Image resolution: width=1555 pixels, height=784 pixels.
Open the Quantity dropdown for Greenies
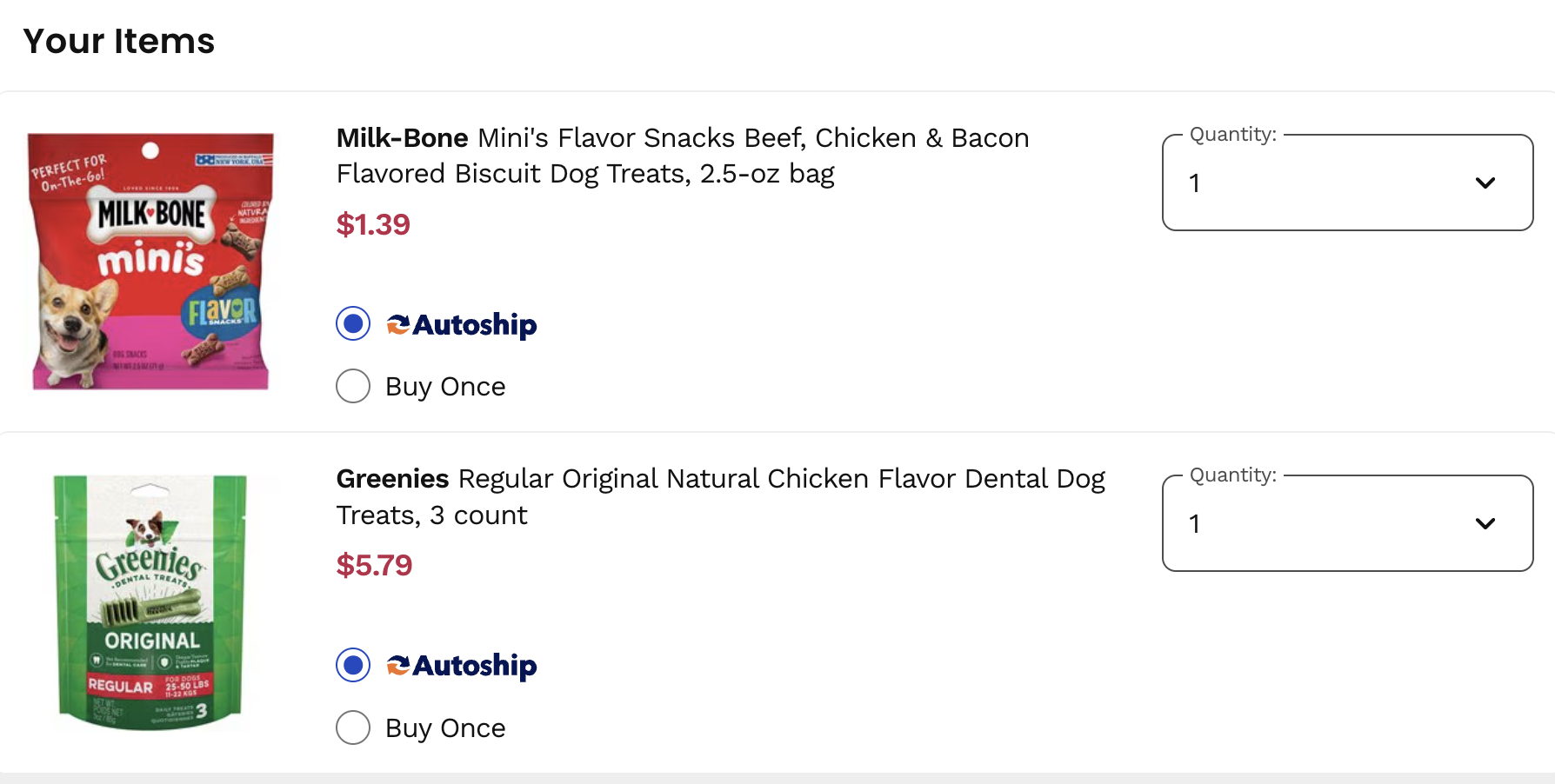(1347, 523)
